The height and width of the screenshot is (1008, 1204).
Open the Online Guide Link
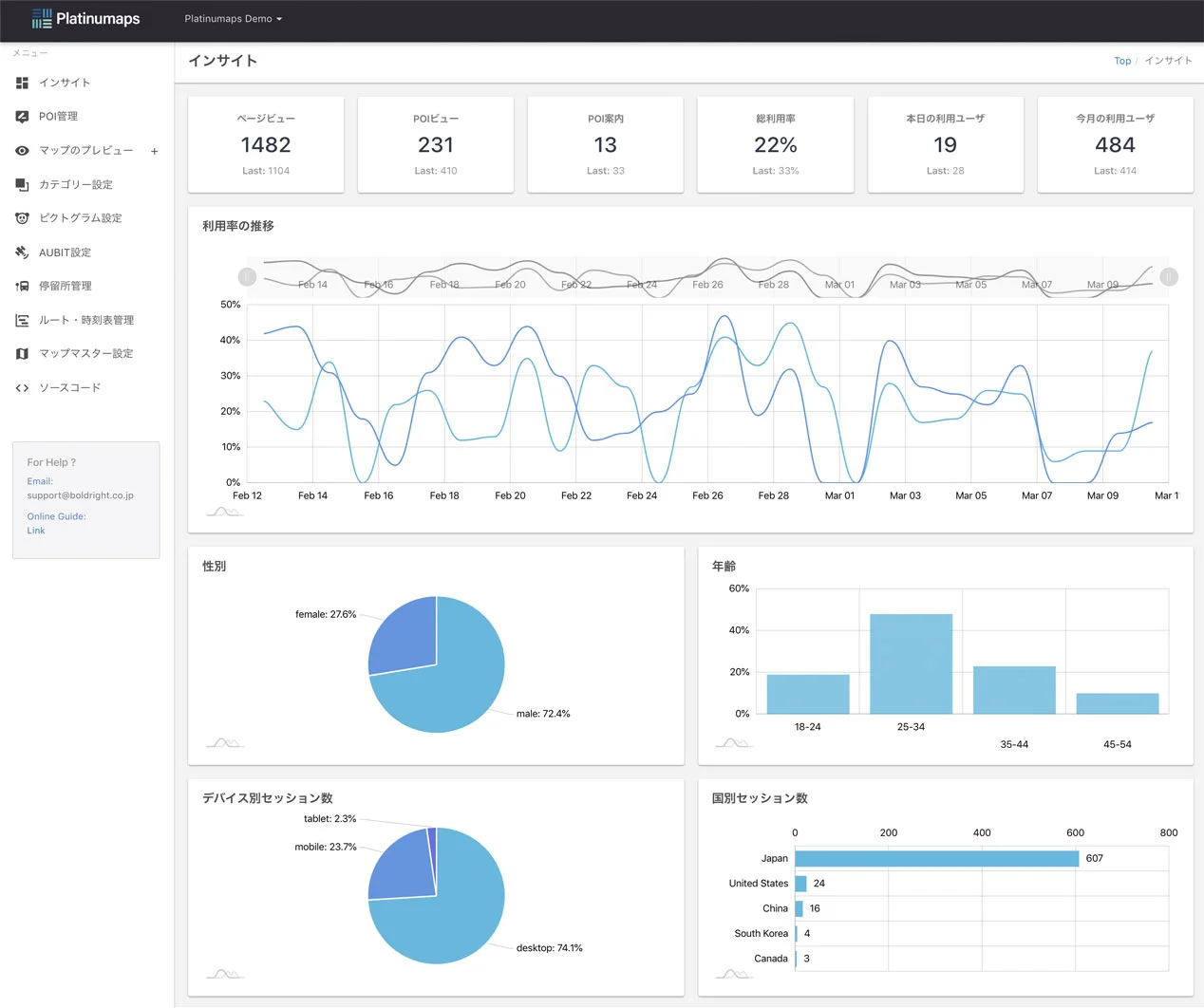point(36,531)
